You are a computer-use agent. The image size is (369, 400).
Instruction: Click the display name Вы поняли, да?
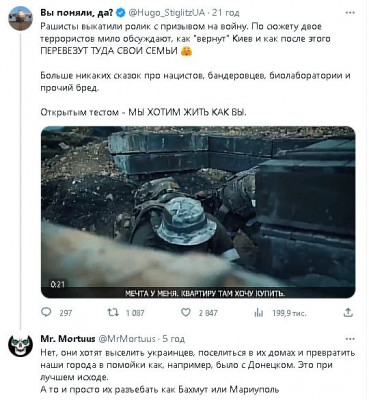[x=77, y=13]
